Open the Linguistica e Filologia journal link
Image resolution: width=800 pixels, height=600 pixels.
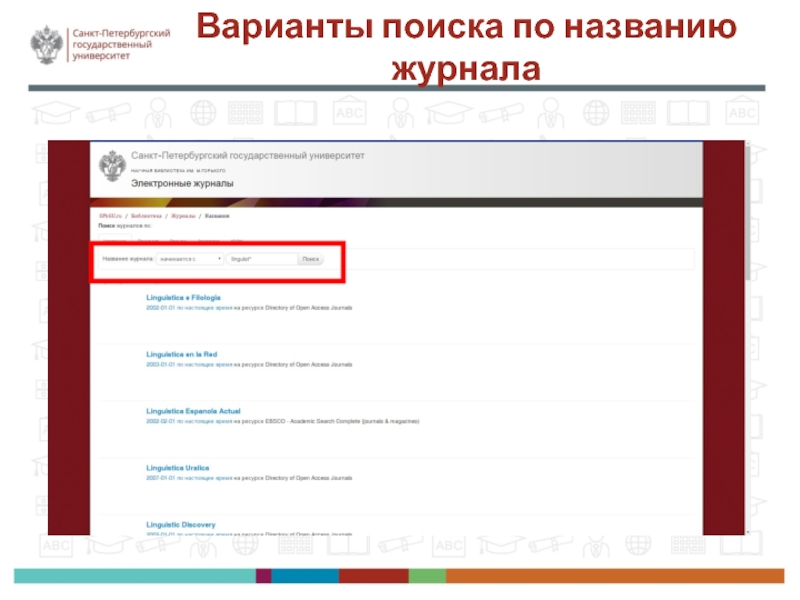click(x=183, y=297)
